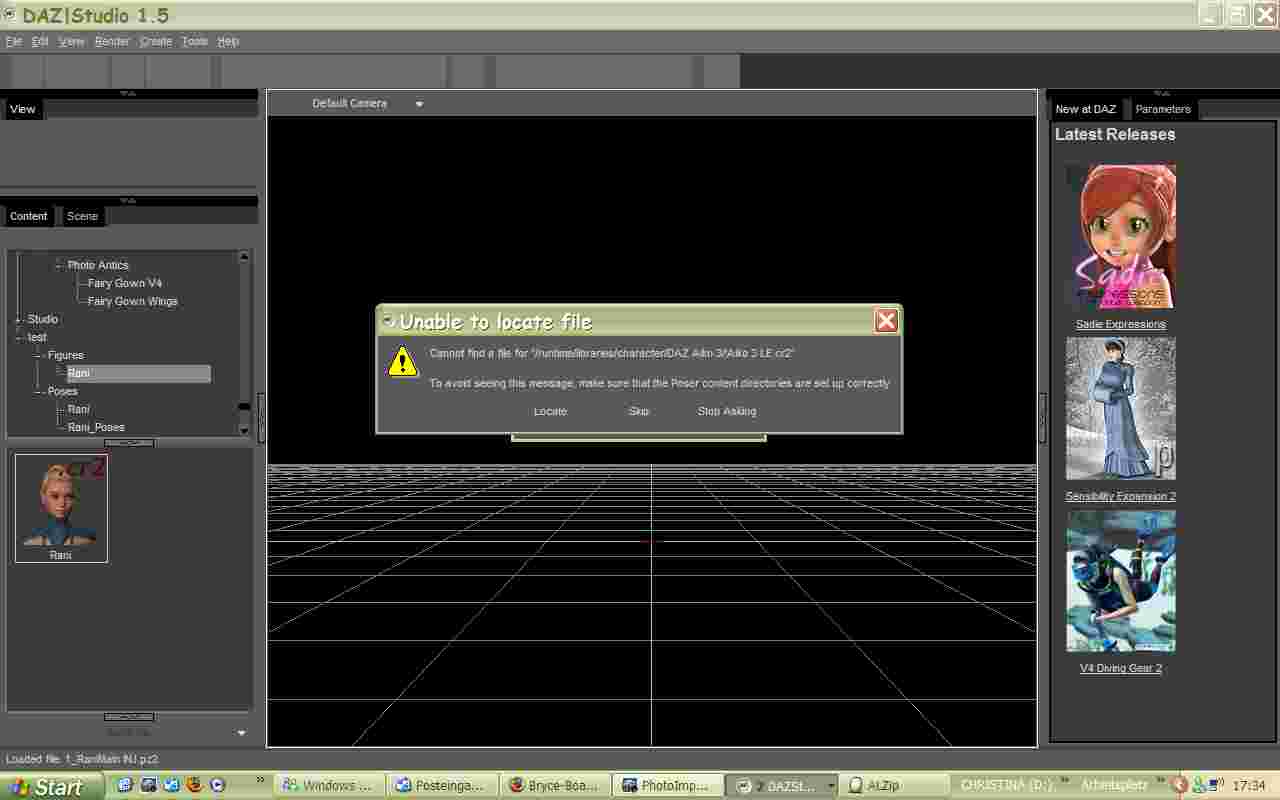Collapse the Photo Antics tree branch

point(59,265)
